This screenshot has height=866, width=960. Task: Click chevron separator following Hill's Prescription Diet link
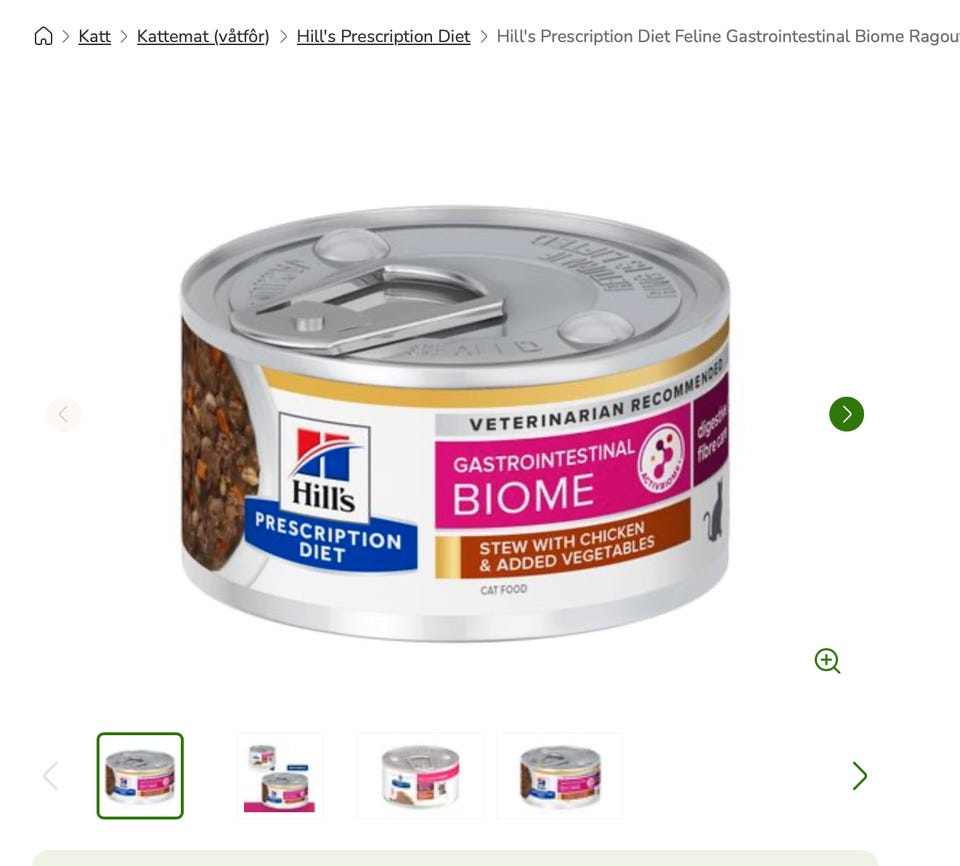pyautogui.click(x=484, y=36)
